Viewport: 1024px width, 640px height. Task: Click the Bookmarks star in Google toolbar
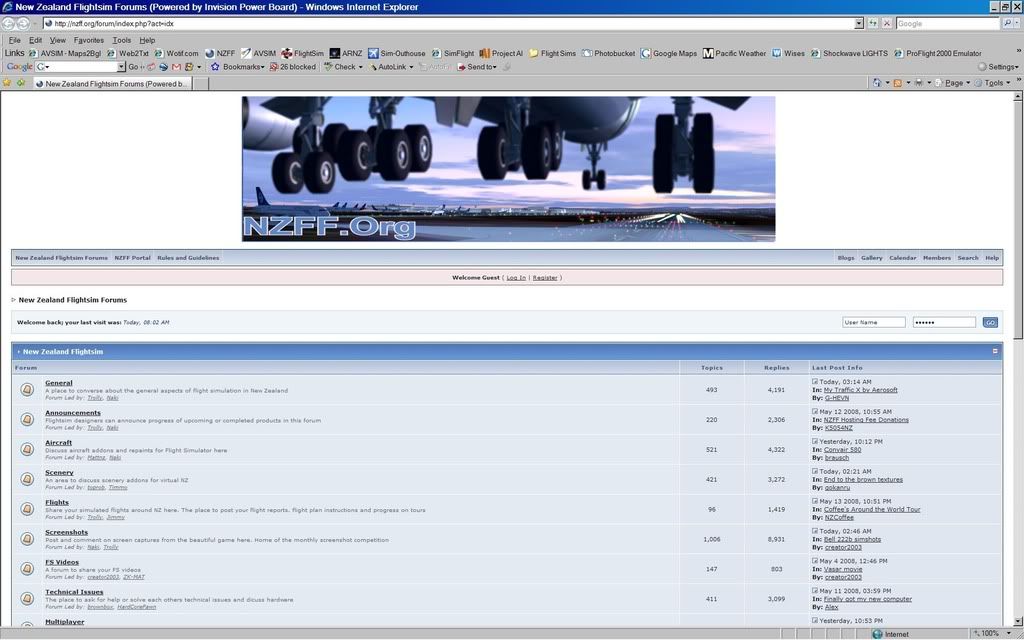tap(215, 67)
